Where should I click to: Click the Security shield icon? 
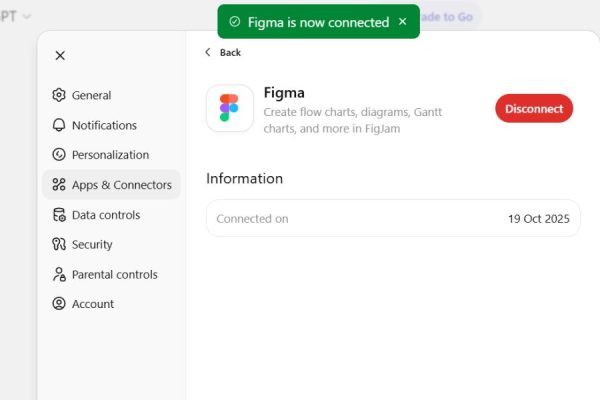pos(59,244)
